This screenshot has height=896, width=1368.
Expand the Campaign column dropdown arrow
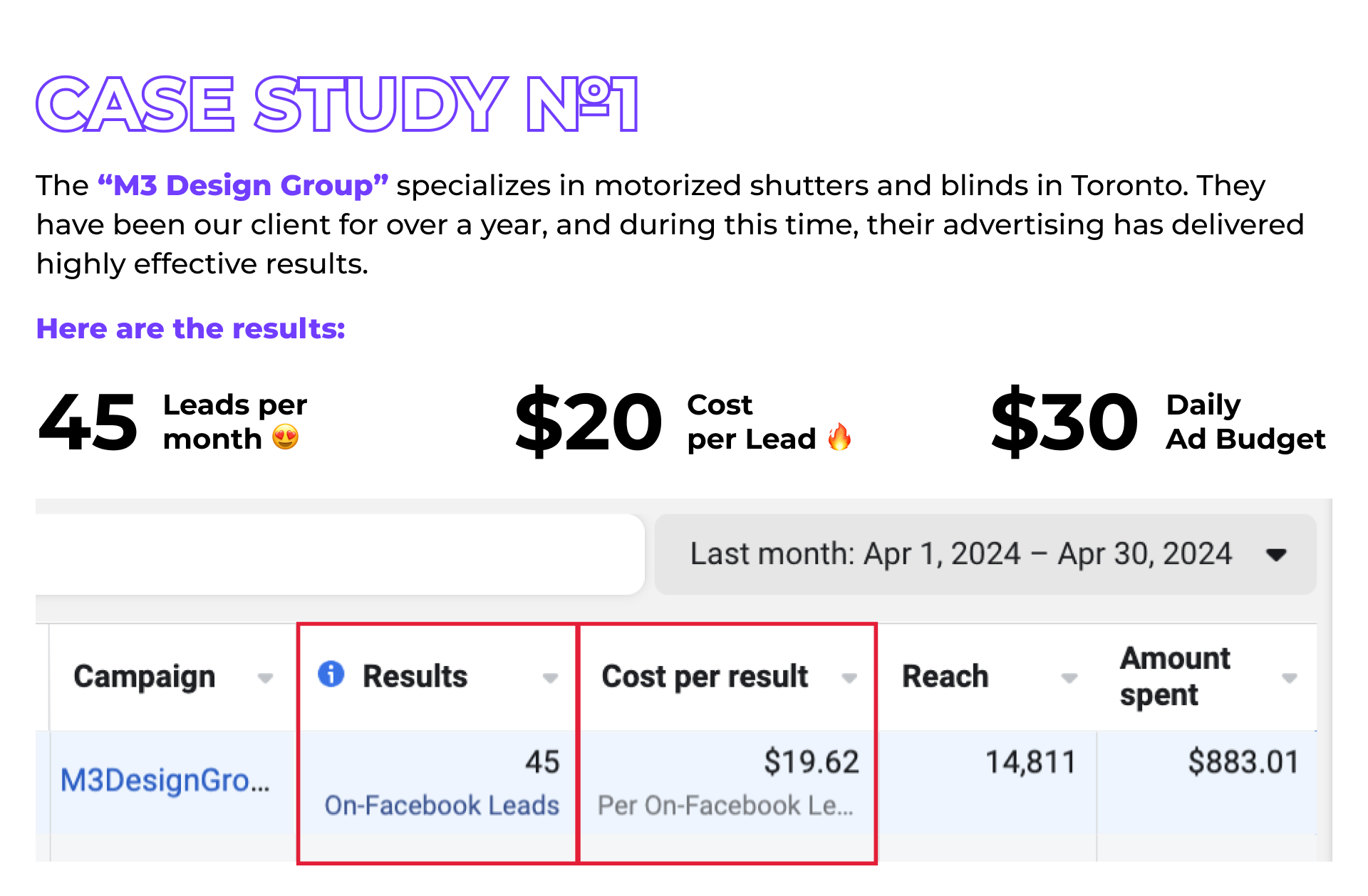point(265,678)
